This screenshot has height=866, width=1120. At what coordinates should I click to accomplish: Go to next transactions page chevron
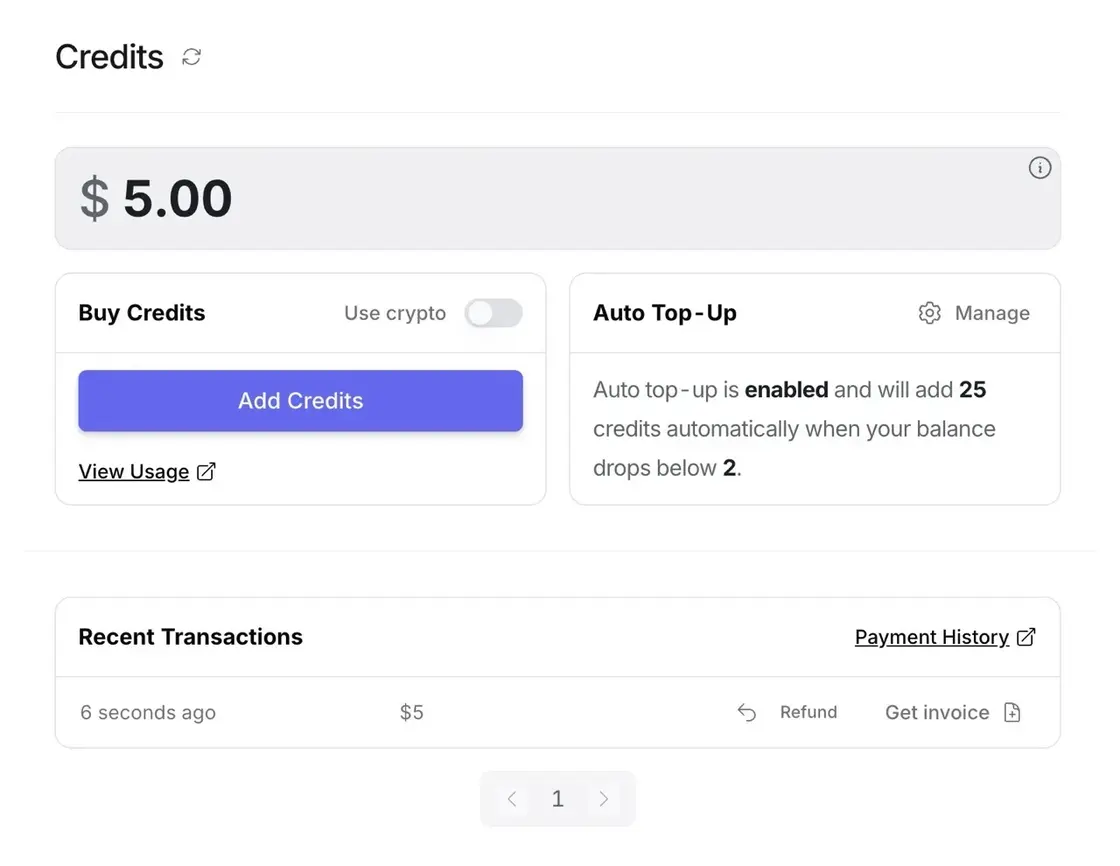pos(604,799)
